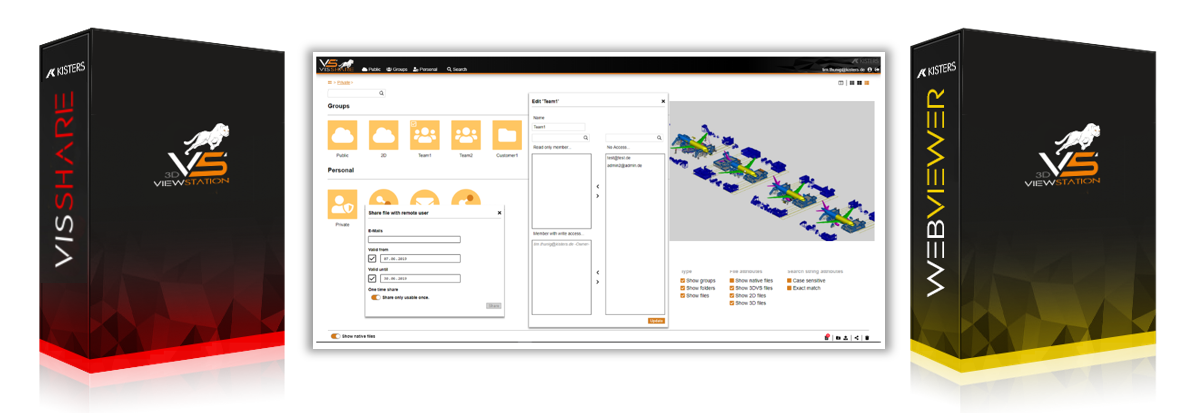Uncheck the Show groups checkbox
This screenshot has height=413, width=1191.
tap(683, 281)
